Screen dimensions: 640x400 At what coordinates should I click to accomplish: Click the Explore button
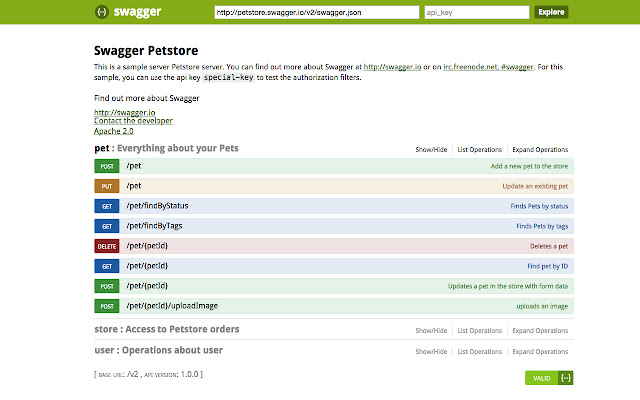coord(551,12)
